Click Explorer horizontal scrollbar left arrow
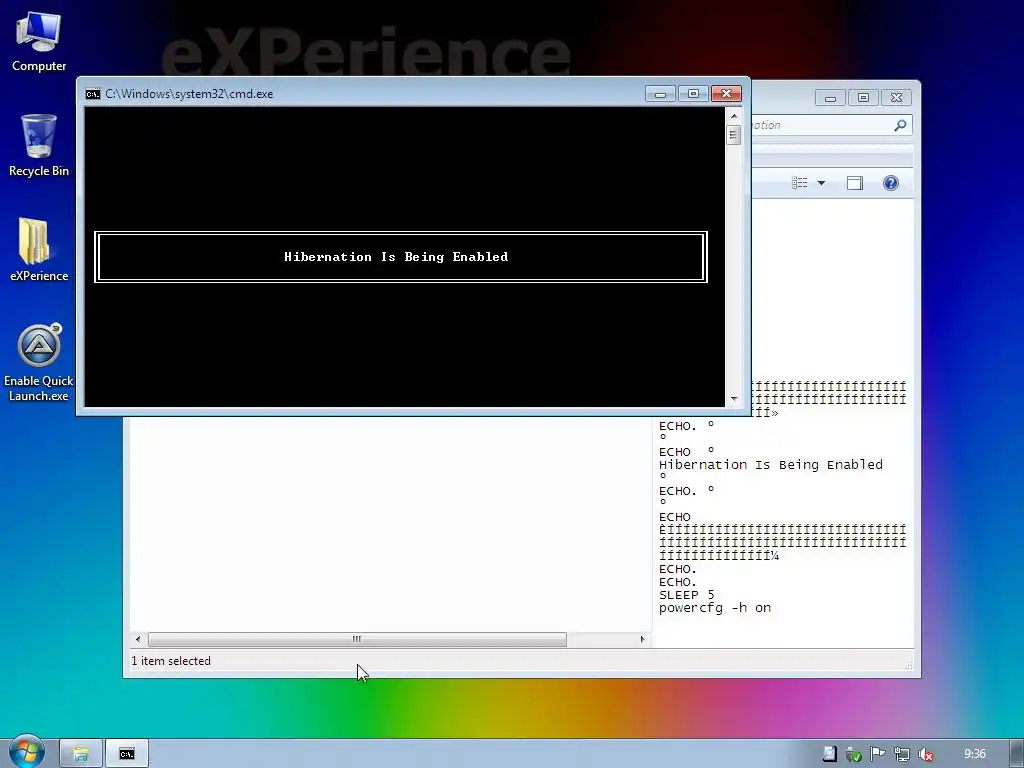The width and height of the screenshot is (1024, 768). (137, 639)
